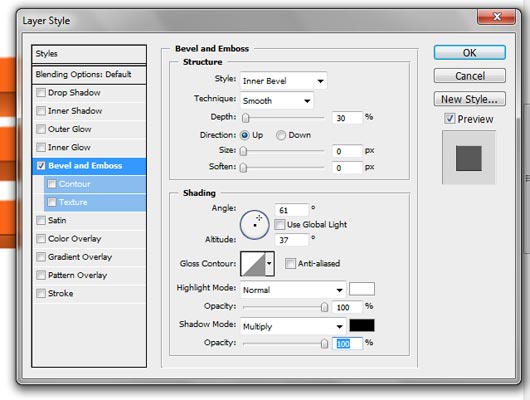This screenshot has width=530, height=400.
Task: Click the black Shadow Mode color swatch
Action: tap(362, 326)
